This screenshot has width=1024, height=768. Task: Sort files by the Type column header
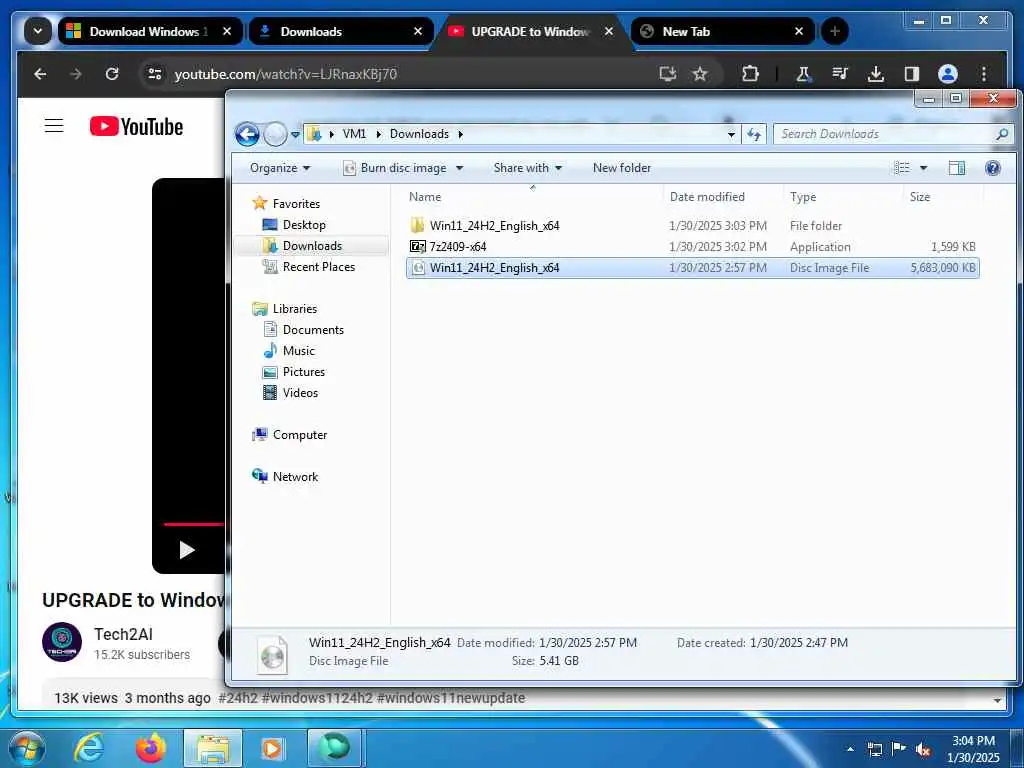843,197
